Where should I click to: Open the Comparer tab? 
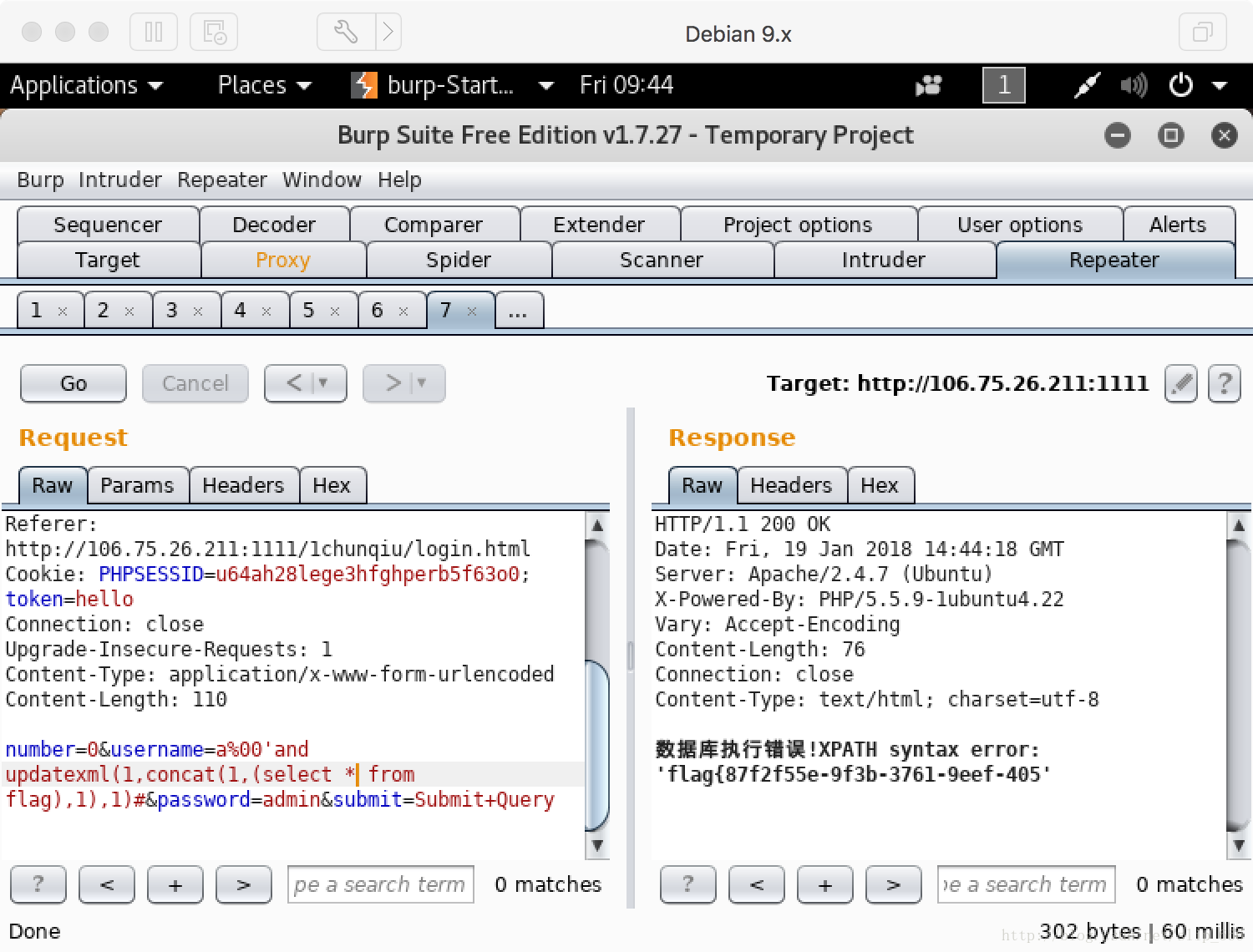[434, 225]
